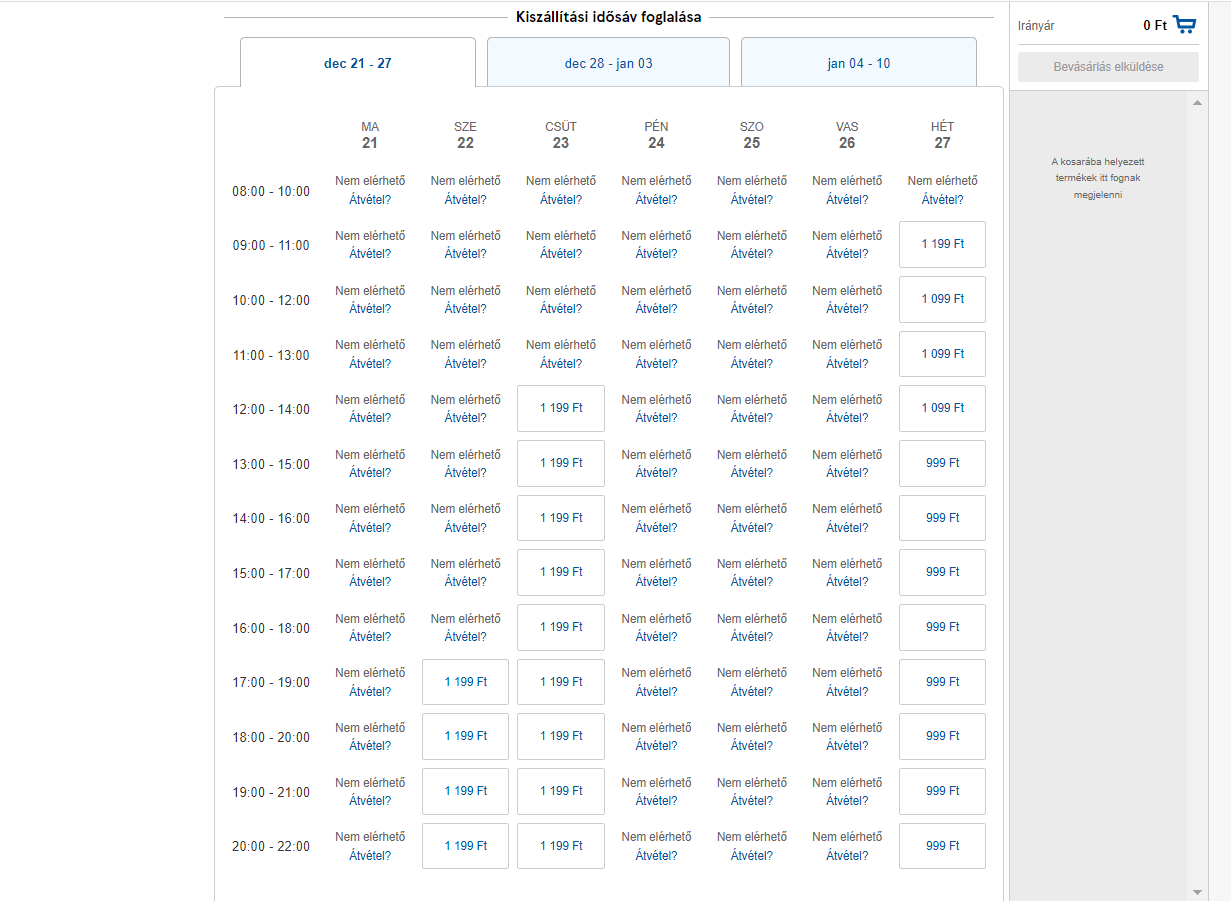The height and width of the screenshot is (901, 1231).
Task: Reserve Thursday 23 slot 20:00 - 22:00
Action: coord(561,846)
